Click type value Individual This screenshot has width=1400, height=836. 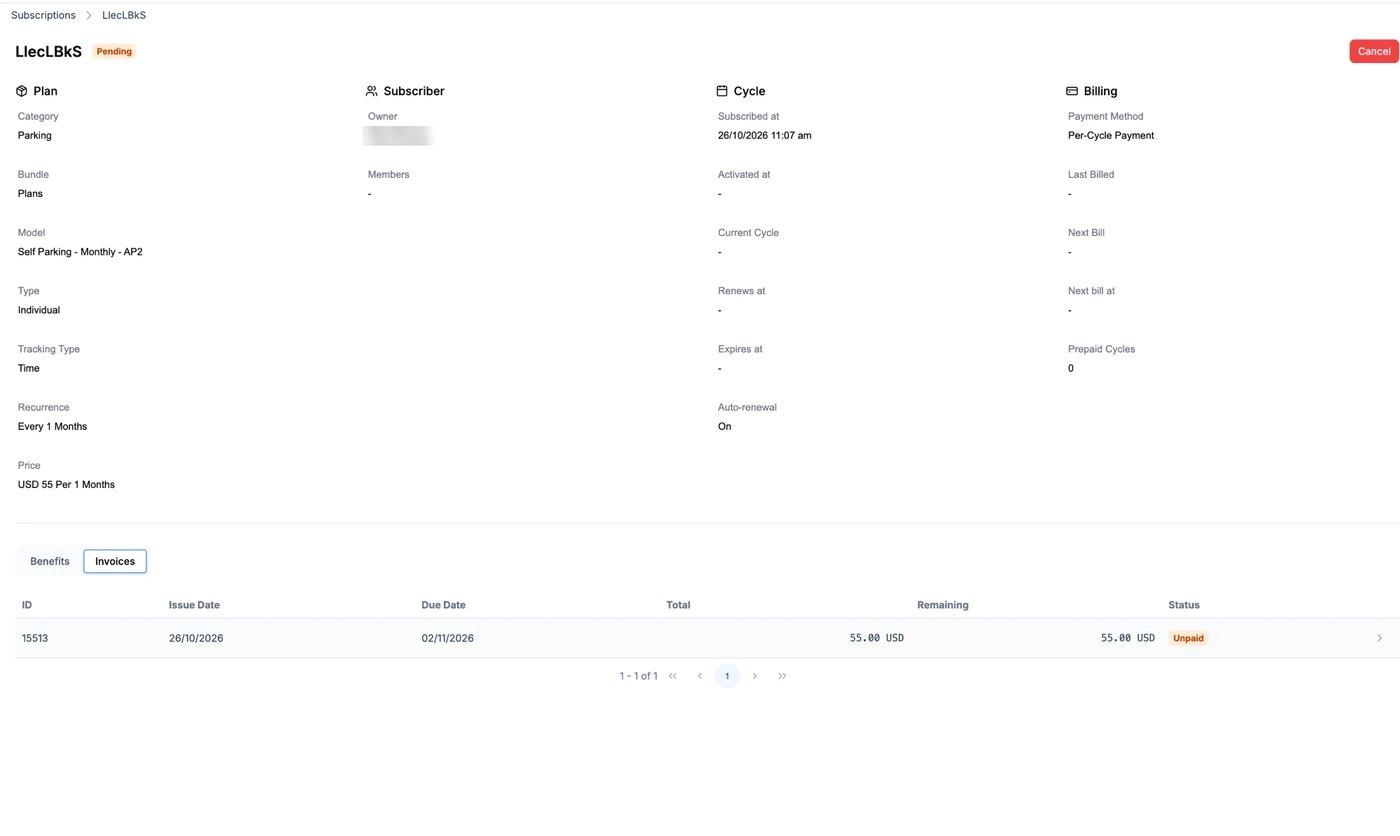coord(39,310)
